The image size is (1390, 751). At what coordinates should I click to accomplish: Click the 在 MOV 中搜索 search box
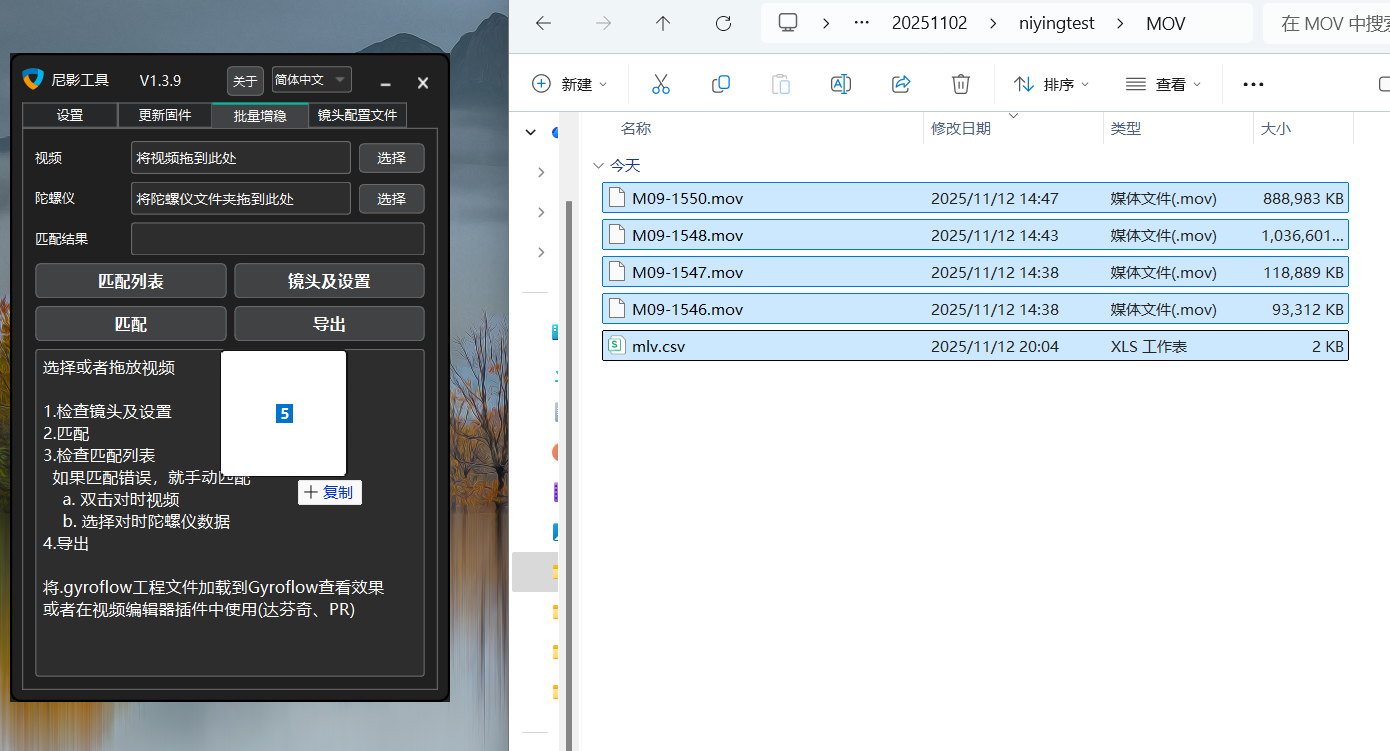point(1327,23)
